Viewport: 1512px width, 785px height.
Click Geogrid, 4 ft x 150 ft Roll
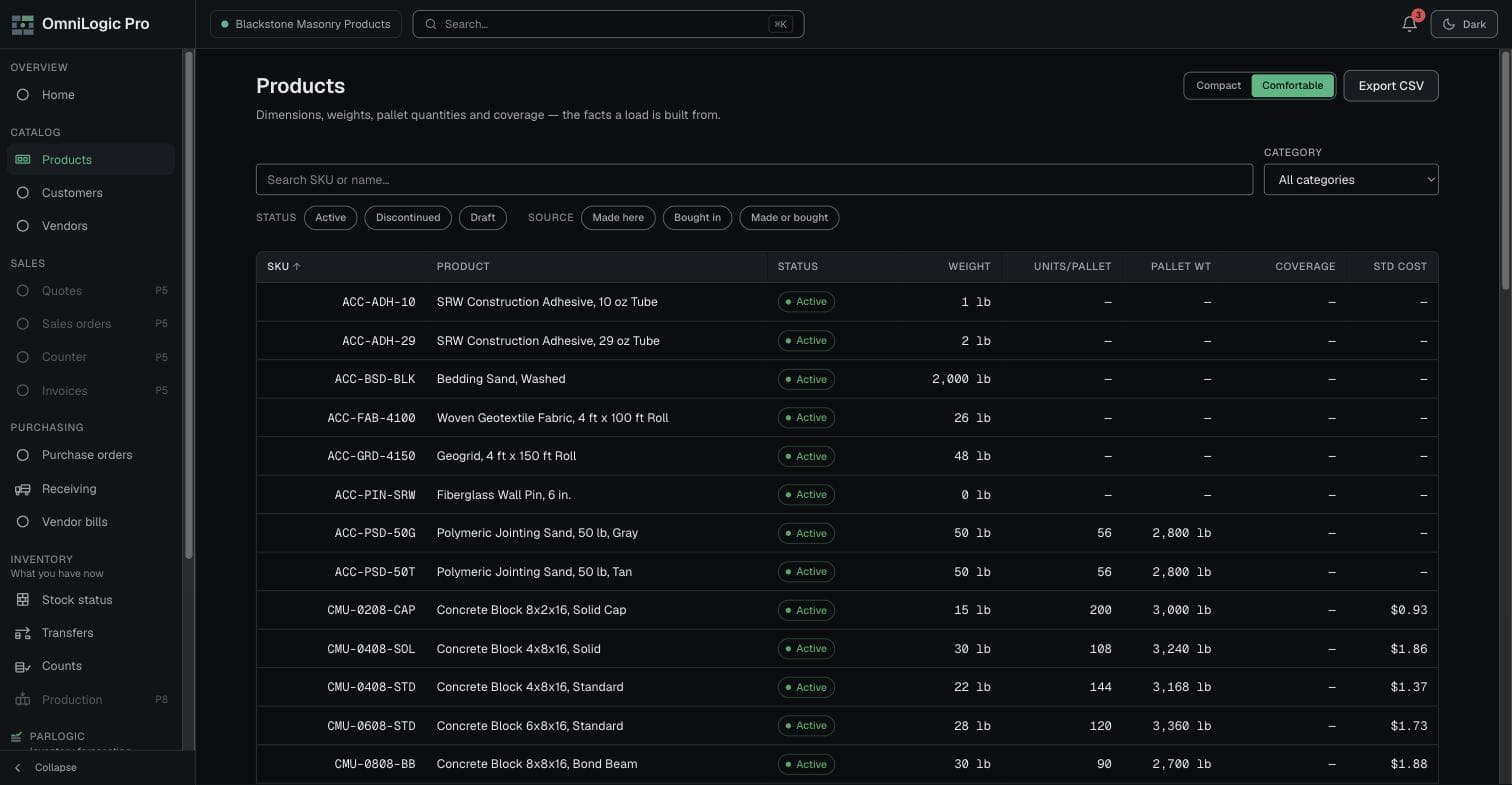[x=506, y=456]
